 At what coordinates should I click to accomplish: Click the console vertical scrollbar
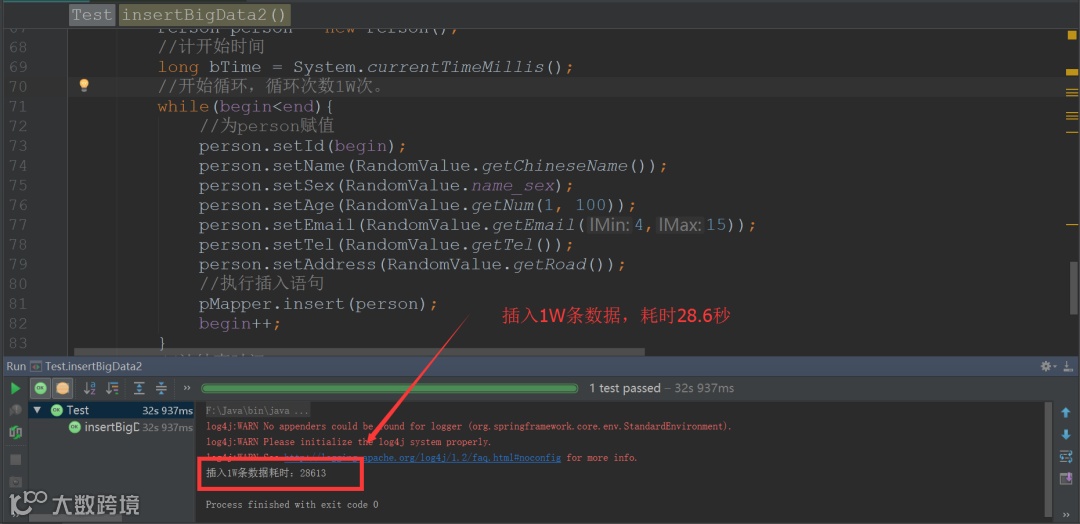point(1048,459)
